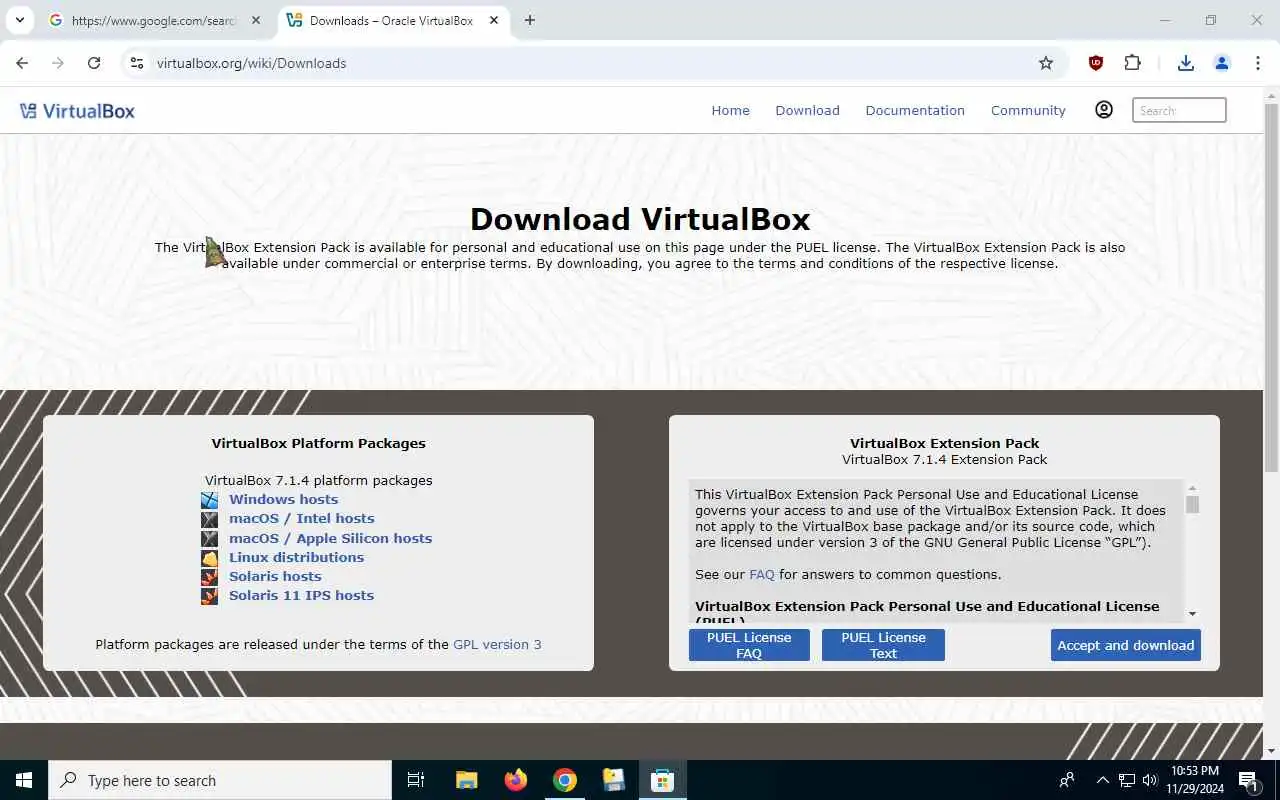Launch Firefox from the taskbar
1280x800 pixels.
[516, 780]
